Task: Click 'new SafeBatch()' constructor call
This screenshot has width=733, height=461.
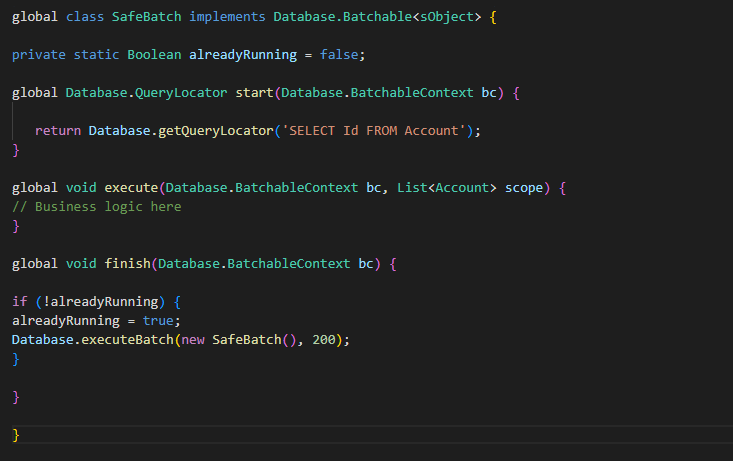Action: [x=239, y=339]
